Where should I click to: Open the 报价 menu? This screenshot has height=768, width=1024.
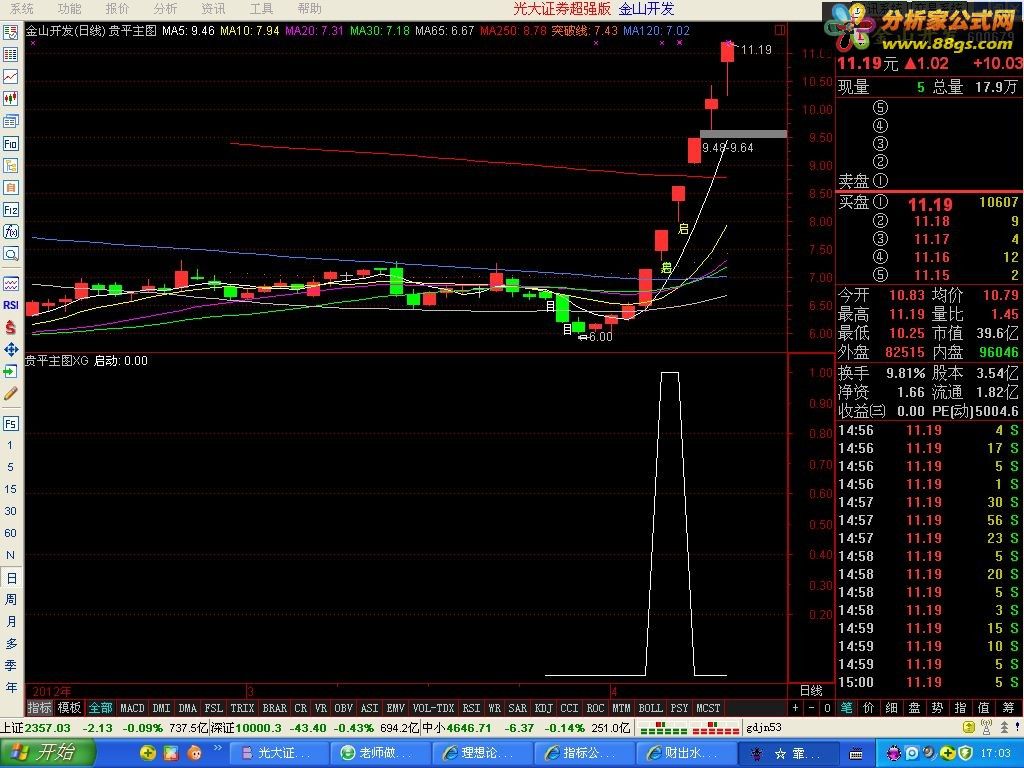tap(118, 8)
